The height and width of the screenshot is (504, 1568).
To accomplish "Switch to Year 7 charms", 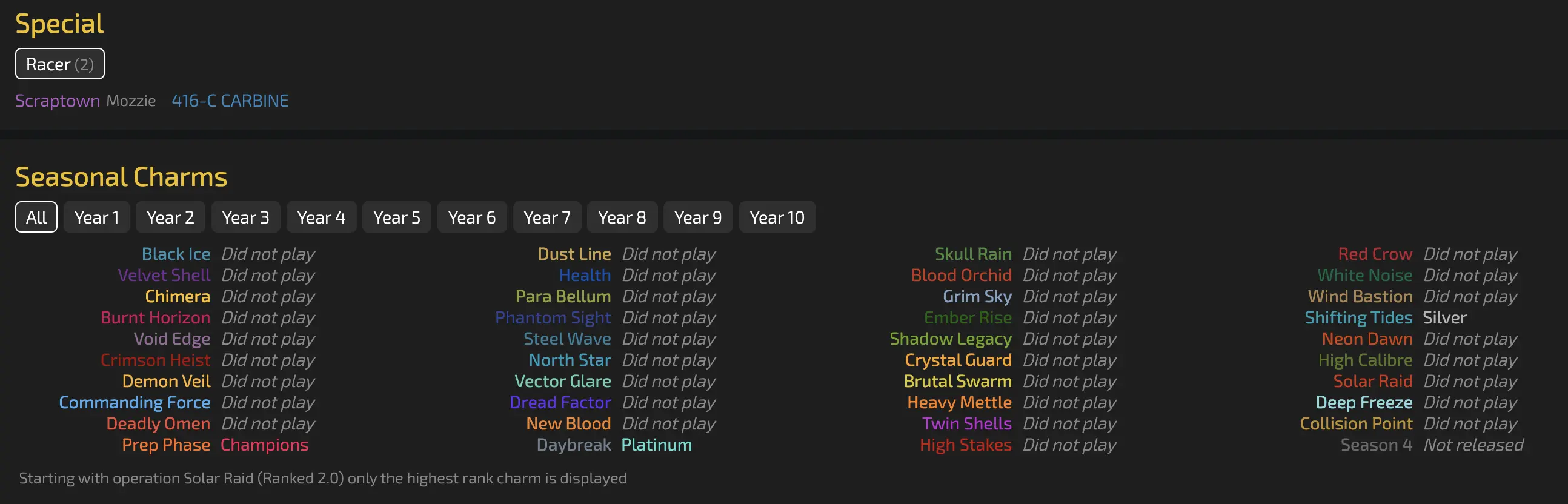I will pyautogui.click(x=546, y=217).
